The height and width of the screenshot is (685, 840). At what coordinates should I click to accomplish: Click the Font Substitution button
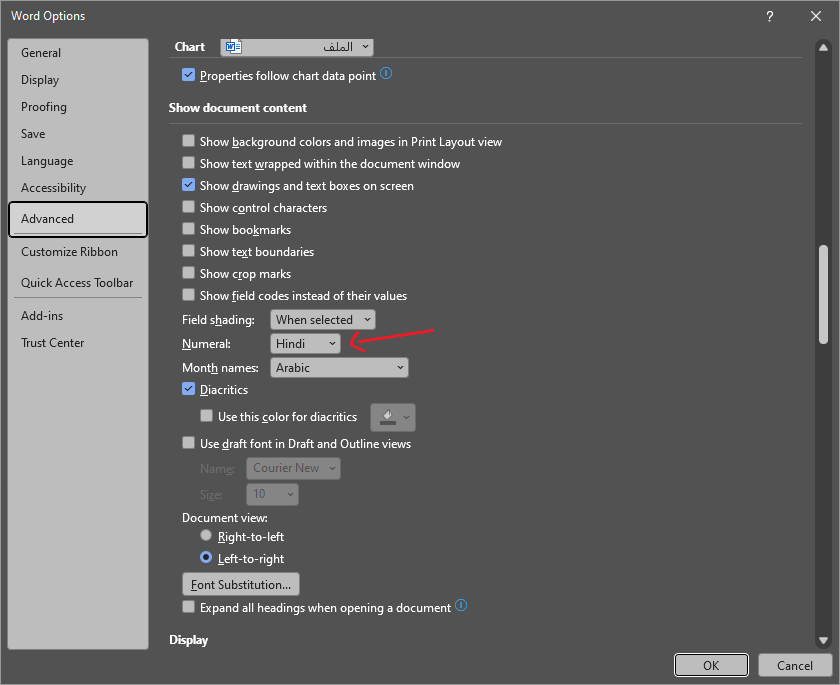241,584
